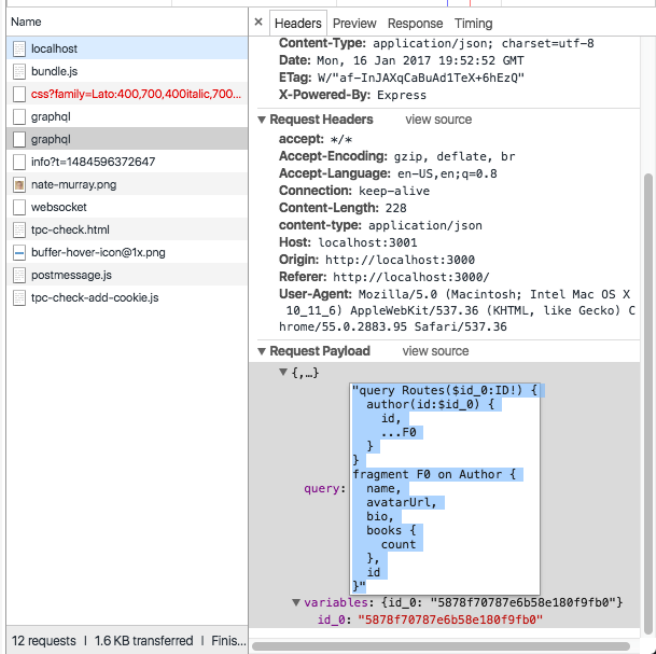Collapse the Request Payload section
Viewport: 656px width, 654px height.
pyautogui.click(x=262, y=351)
